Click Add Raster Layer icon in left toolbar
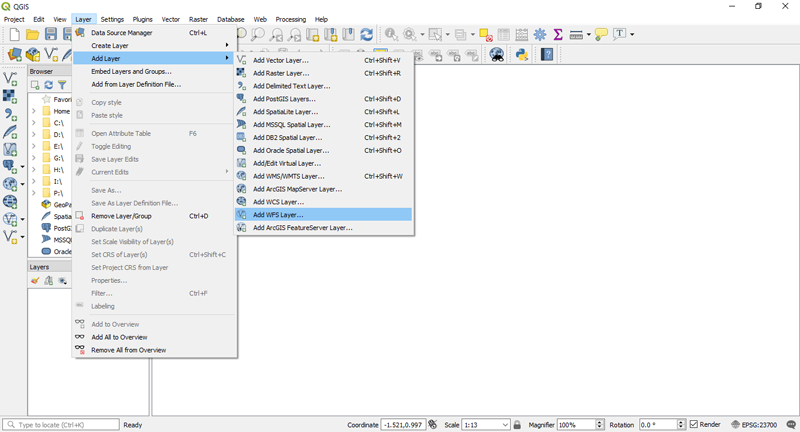This screenshot has width=800, height=432. coord(10,96)
